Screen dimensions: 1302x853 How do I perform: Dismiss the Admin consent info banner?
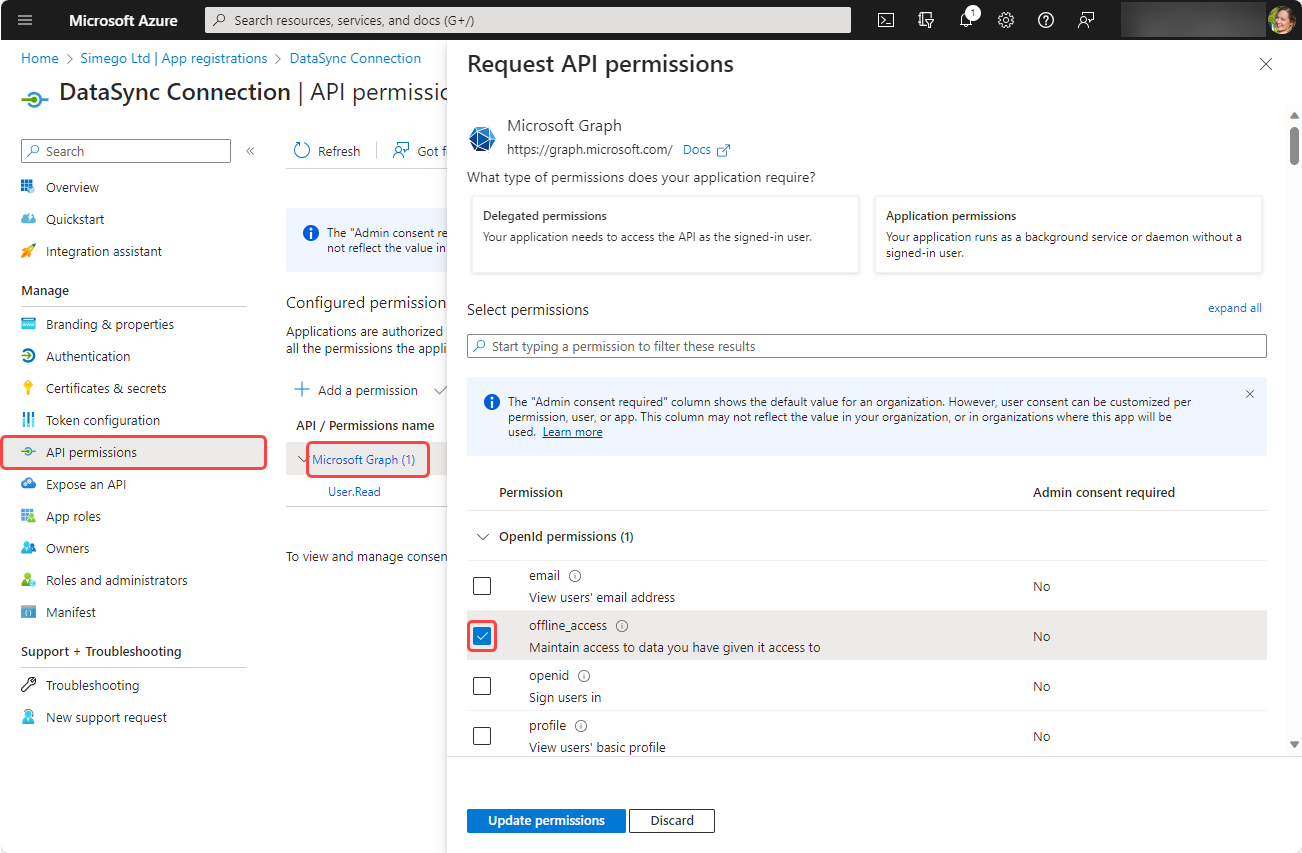(1250, 394)
